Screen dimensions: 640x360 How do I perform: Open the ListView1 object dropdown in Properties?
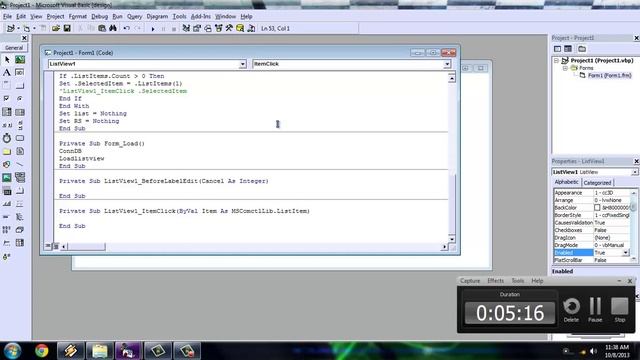pos(635,172)
